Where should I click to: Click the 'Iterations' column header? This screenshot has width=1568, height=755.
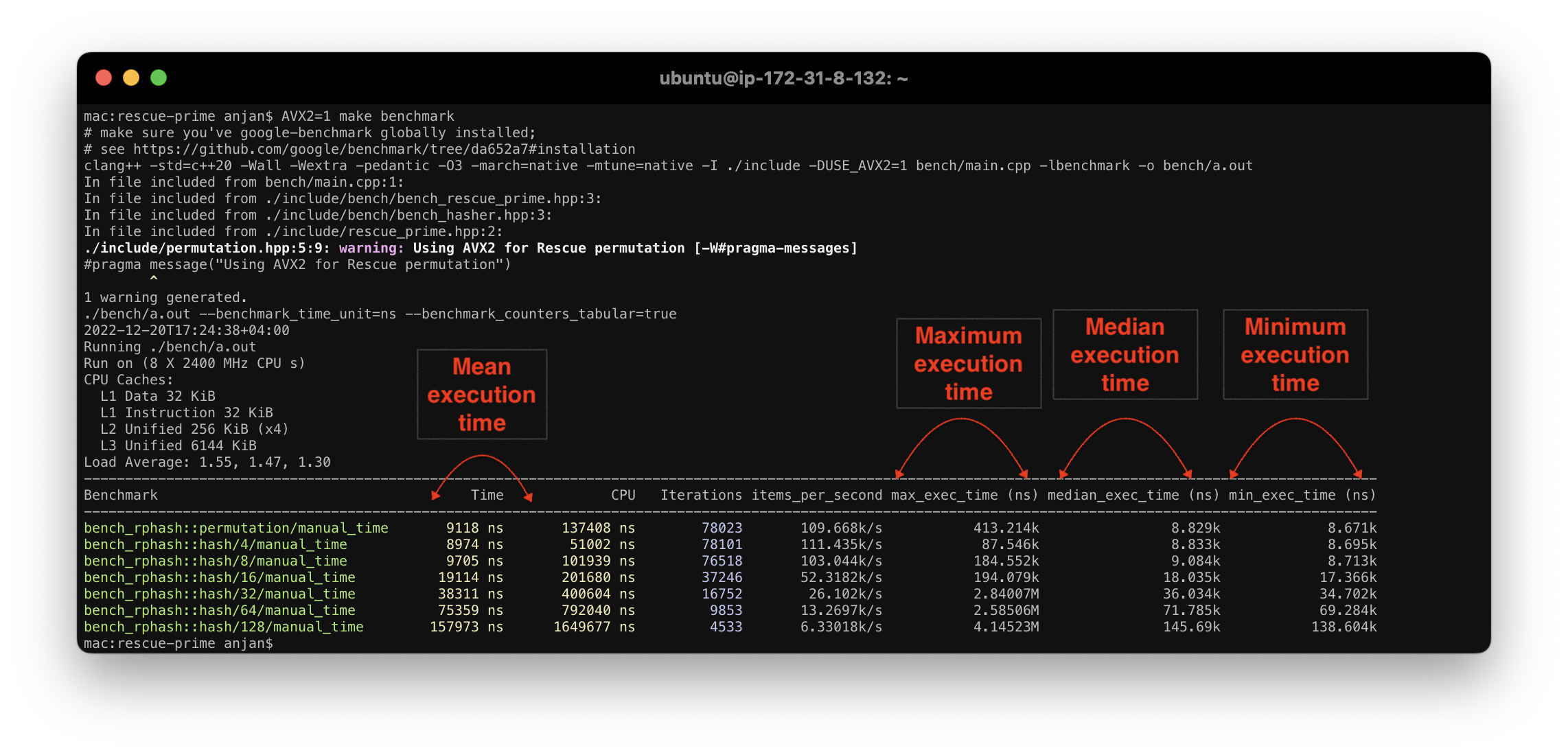tap(701, 495)
